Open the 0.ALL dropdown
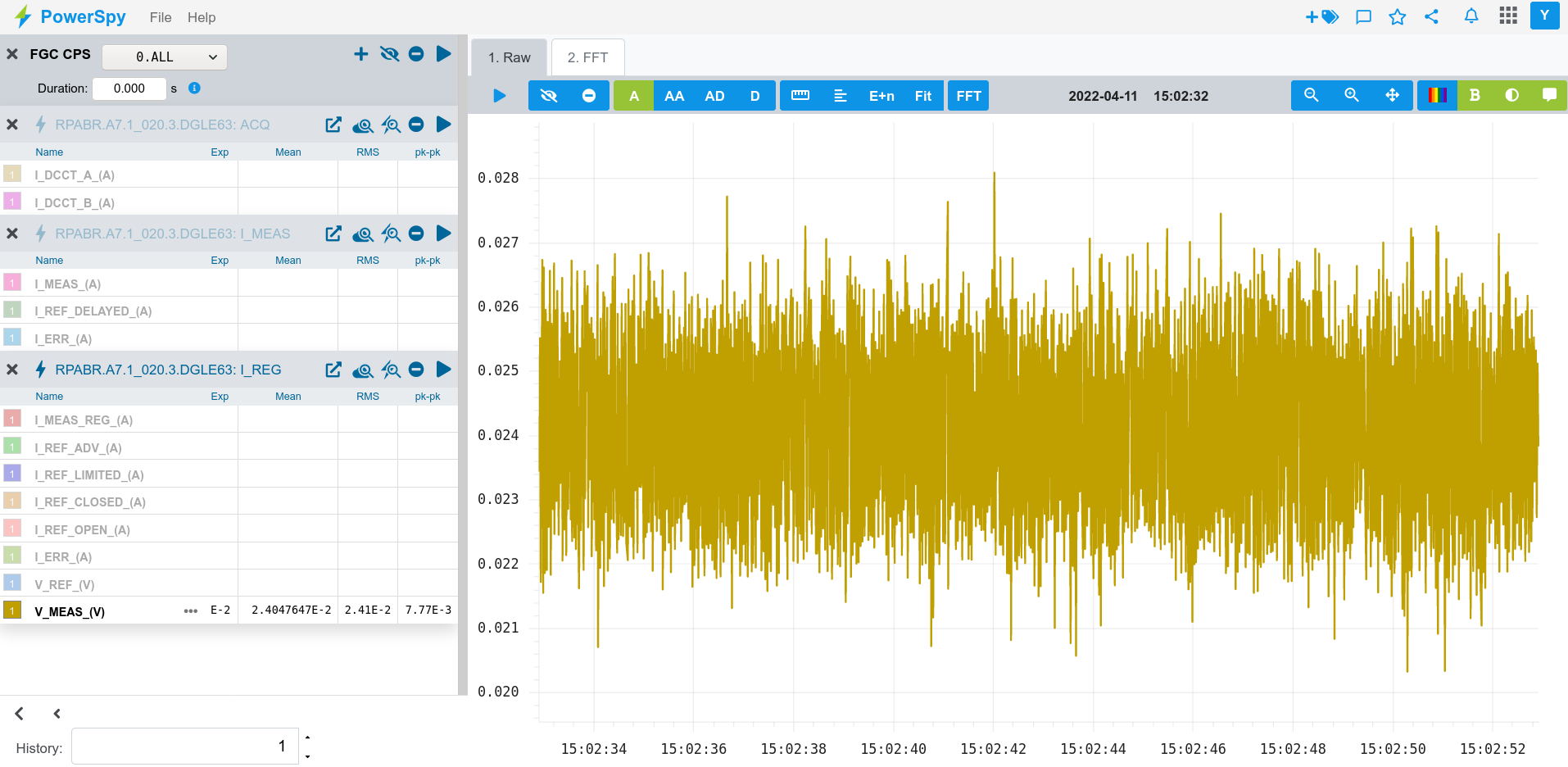 (164, 57)
